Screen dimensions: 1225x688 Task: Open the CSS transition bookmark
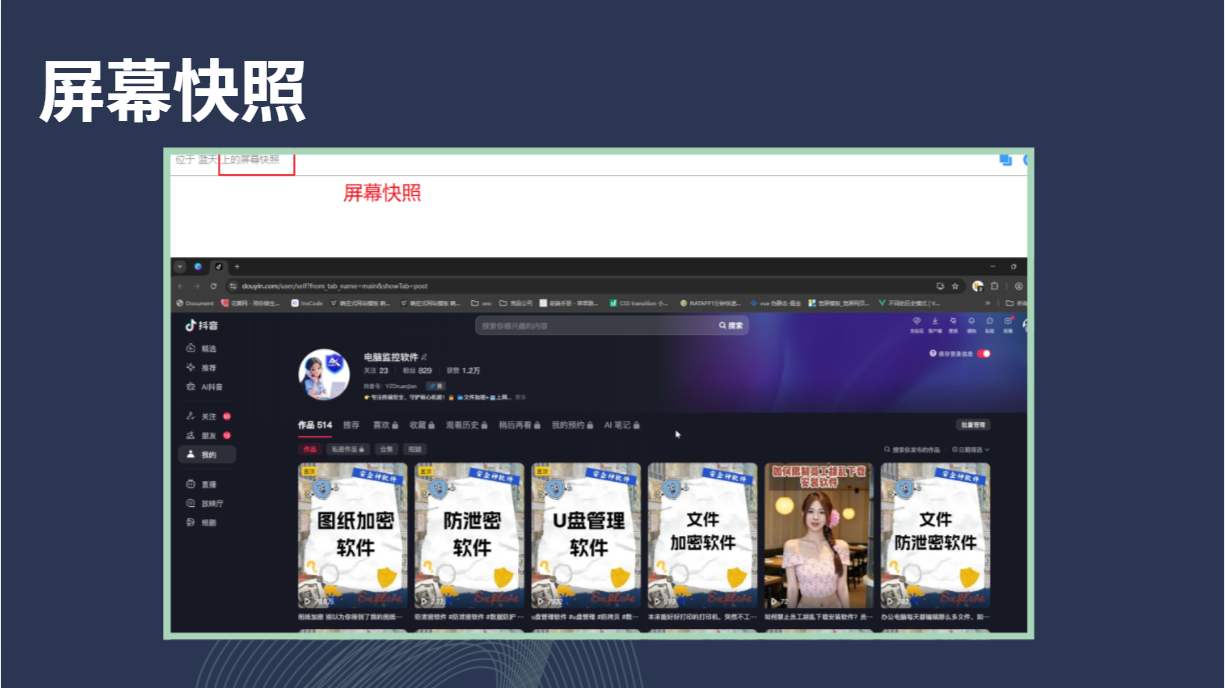coord(639,303)
